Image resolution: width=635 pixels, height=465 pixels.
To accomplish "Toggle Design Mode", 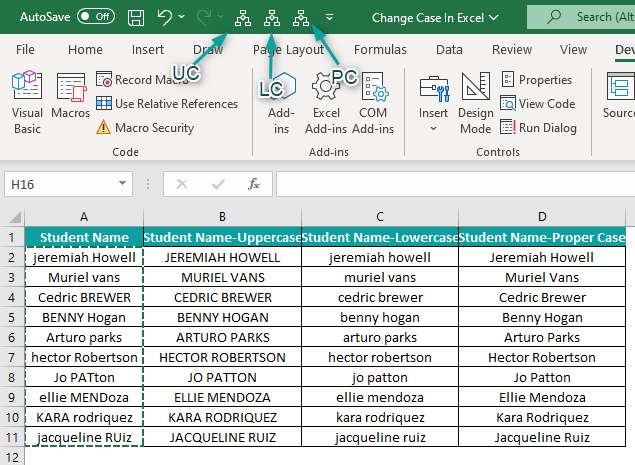I will point(475,102).
